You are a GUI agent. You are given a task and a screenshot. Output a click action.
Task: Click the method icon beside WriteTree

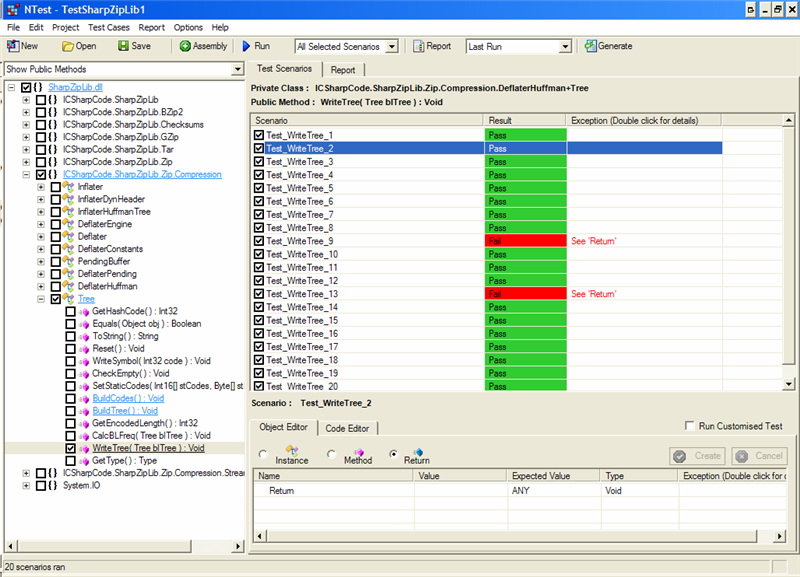point(84,449)
